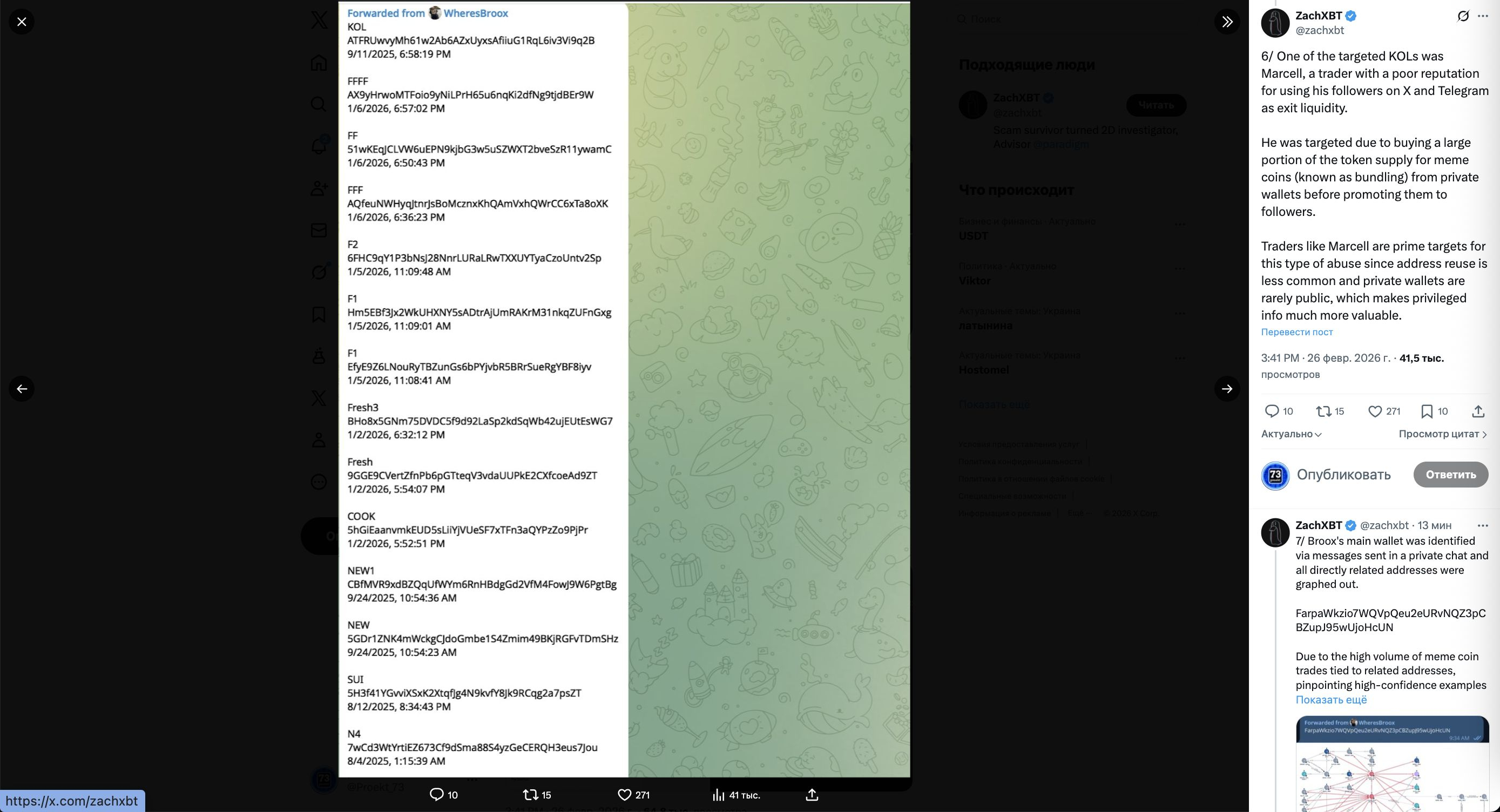Click Показать ещё in post 7

[1330, 700]
